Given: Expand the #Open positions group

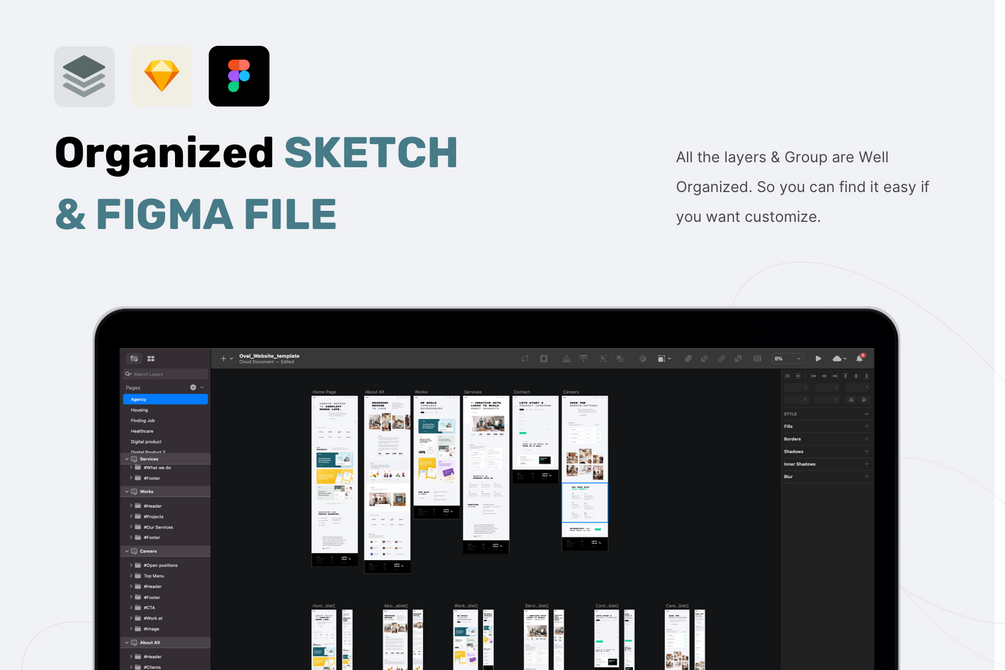Looking at the screenshot, I should (131, 565).
